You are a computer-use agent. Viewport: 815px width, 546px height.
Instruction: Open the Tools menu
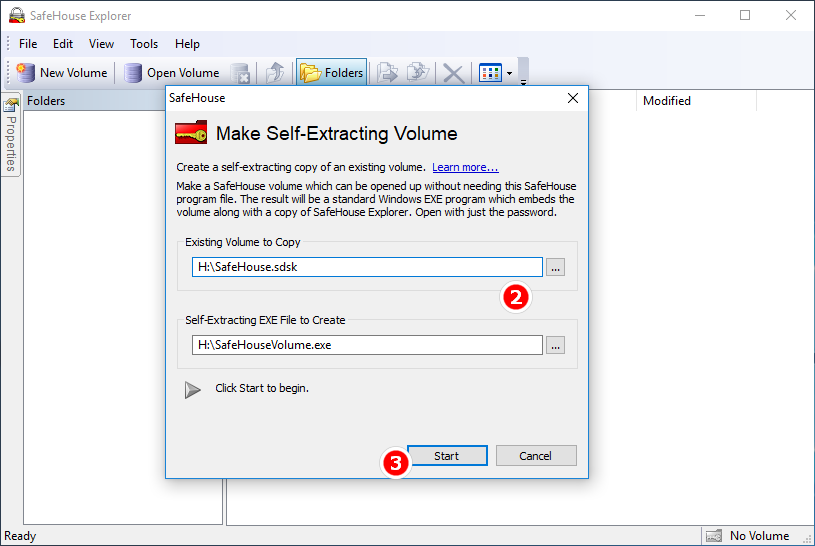[x=144, y=44]
